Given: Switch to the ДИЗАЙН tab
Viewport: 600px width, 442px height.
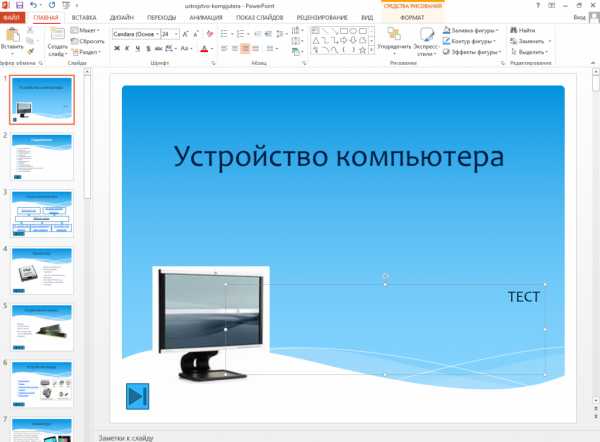Looking at the screenshot, I should point(122,18).
